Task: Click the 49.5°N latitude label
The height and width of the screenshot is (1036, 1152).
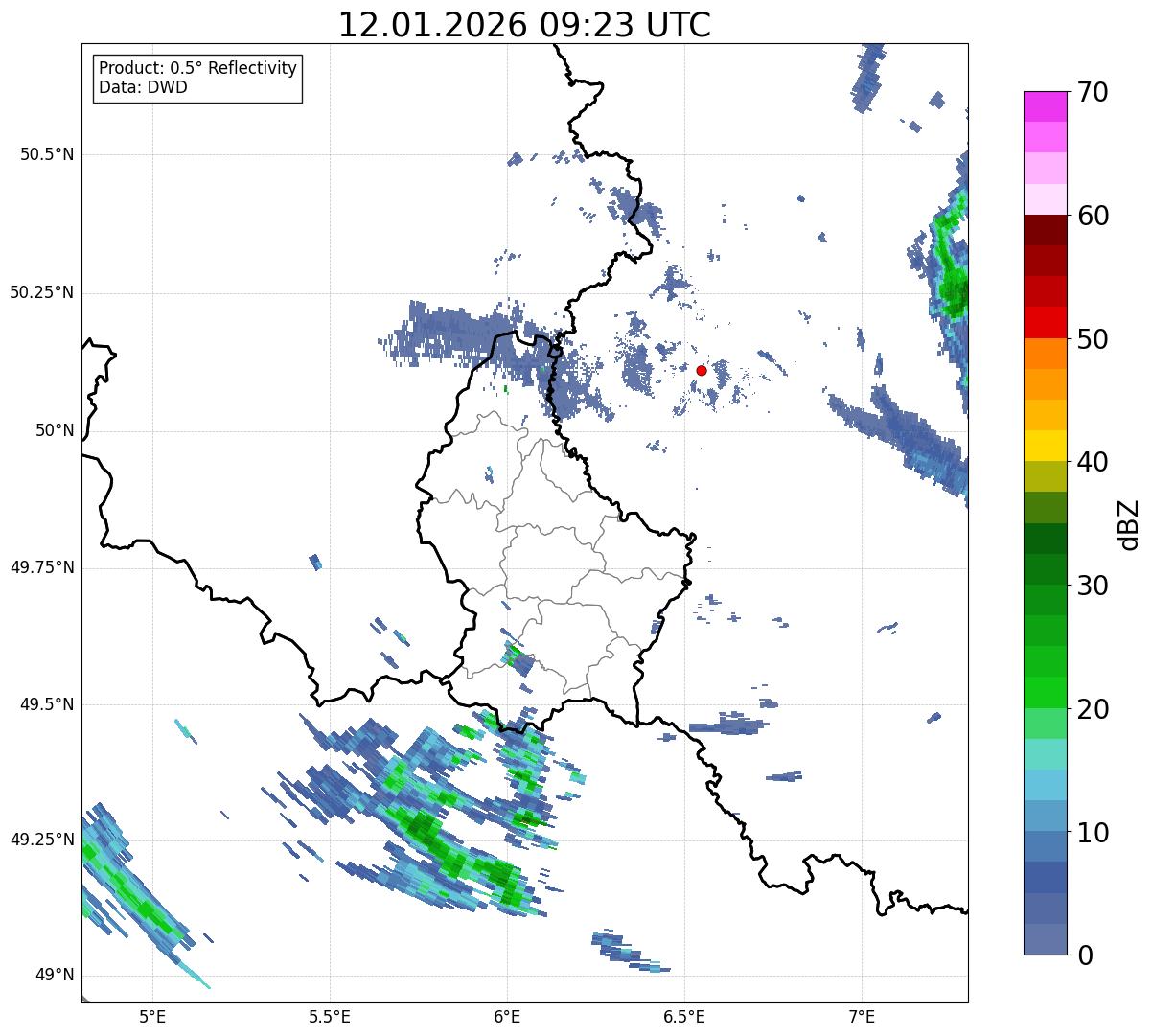Action: click(x=47, y=704)
